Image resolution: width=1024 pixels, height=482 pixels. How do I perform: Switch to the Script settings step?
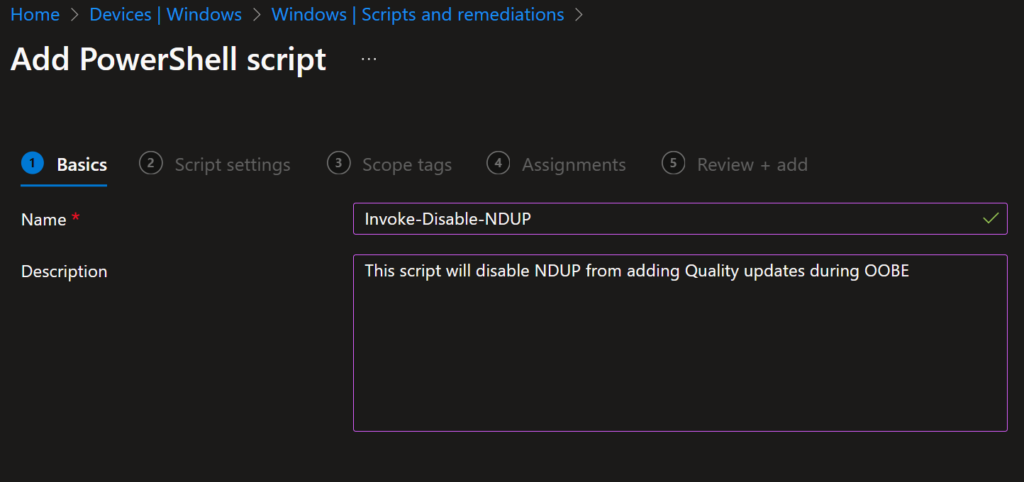215,165
